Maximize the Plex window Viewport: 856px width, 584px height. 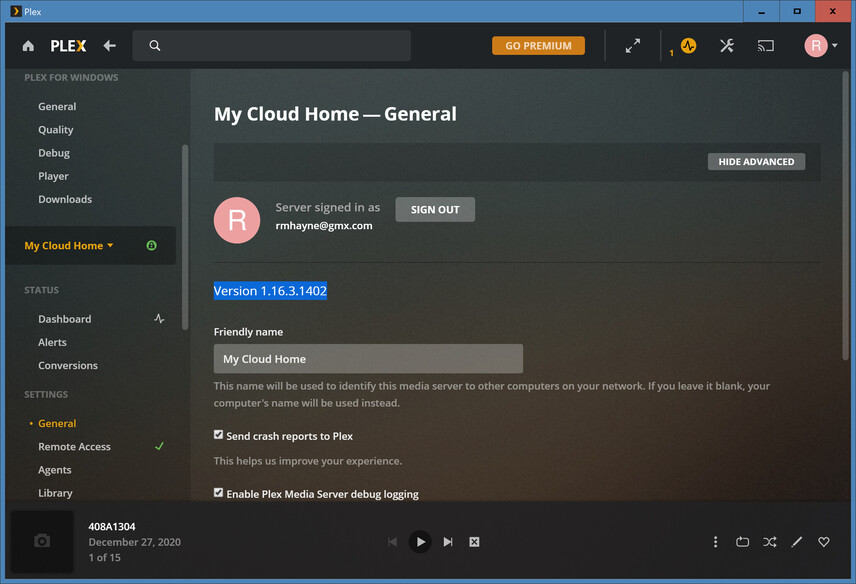point(797,11)
